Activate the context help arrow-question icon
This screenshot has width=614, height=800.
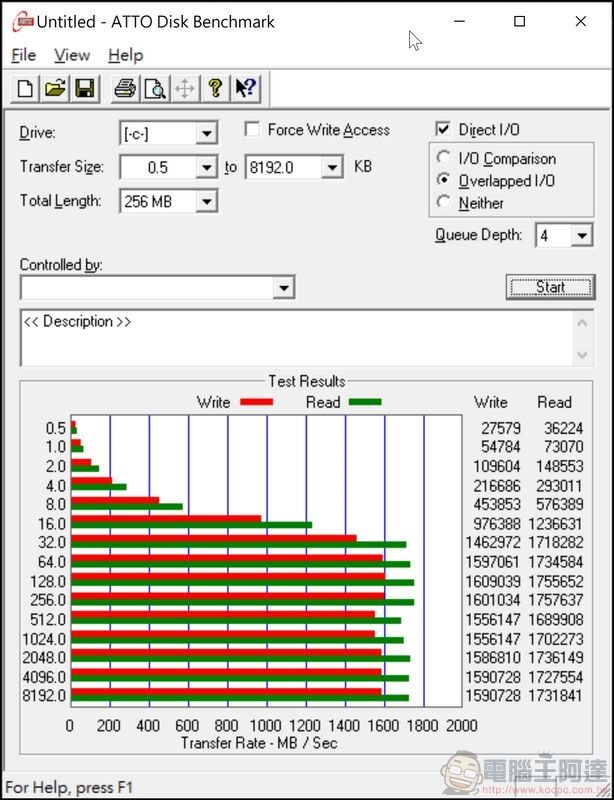[x=245, y=89]
